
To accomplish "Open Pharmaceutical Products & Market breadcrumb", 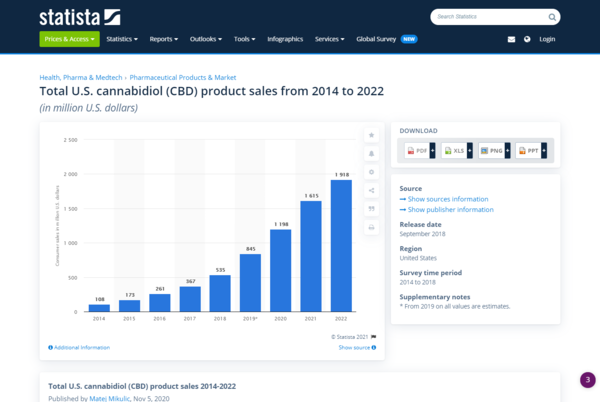I will click(x=183, y=78).
